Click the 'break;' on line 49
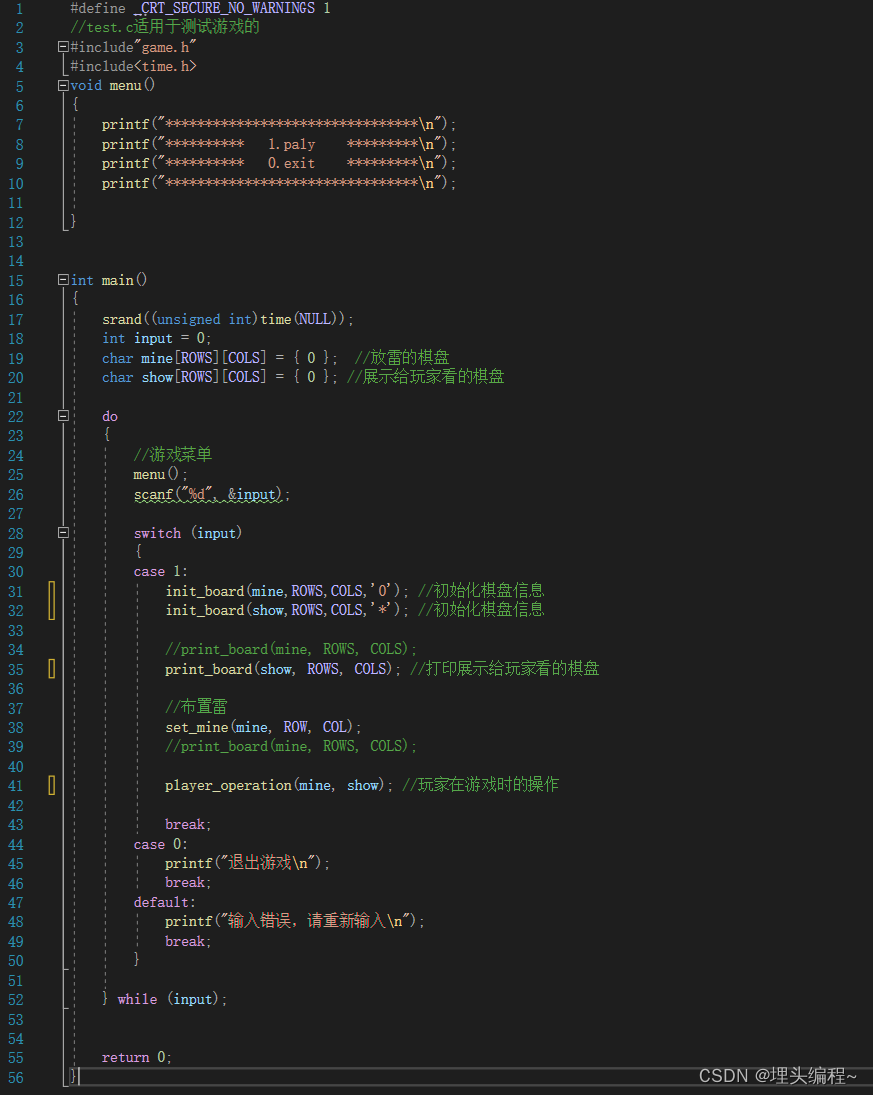Image resolution: width=873 pixels, height=1095 pixels. [x=188, y=941]
